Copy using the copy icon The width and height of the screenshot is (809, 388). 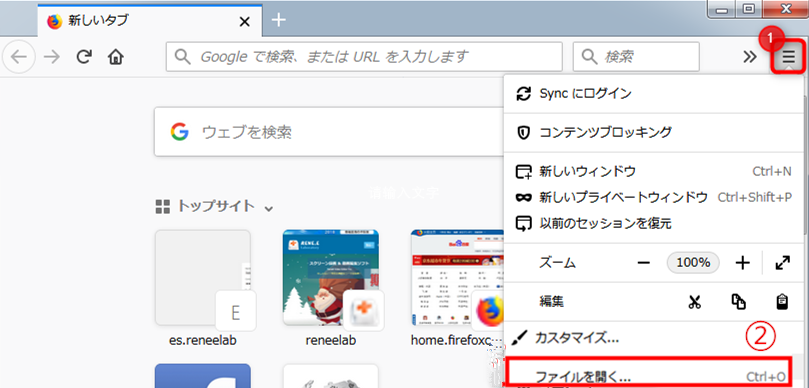[x=739, y=302]
